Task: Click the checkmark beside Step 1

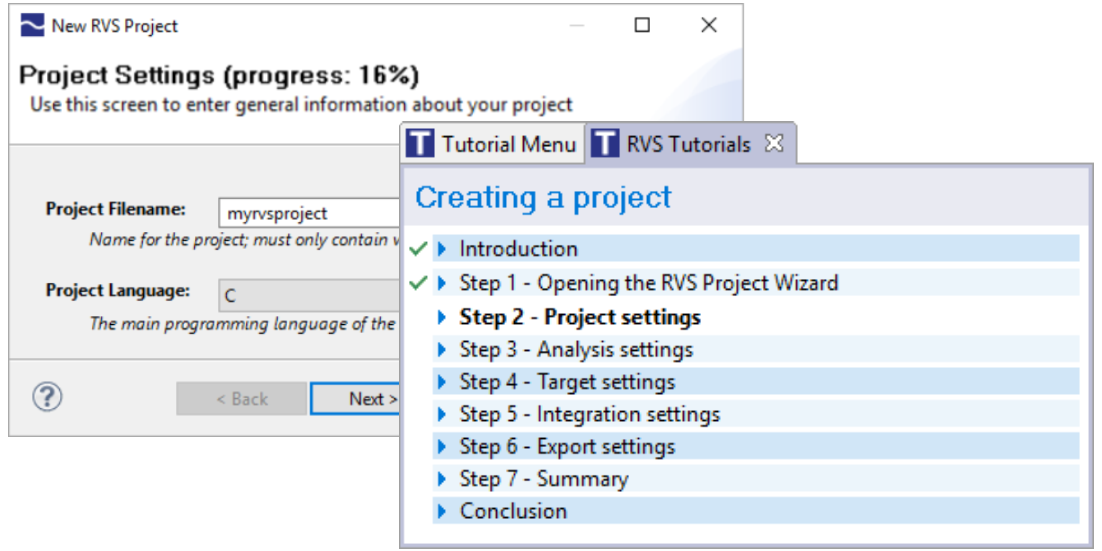Action: [419, 283]
